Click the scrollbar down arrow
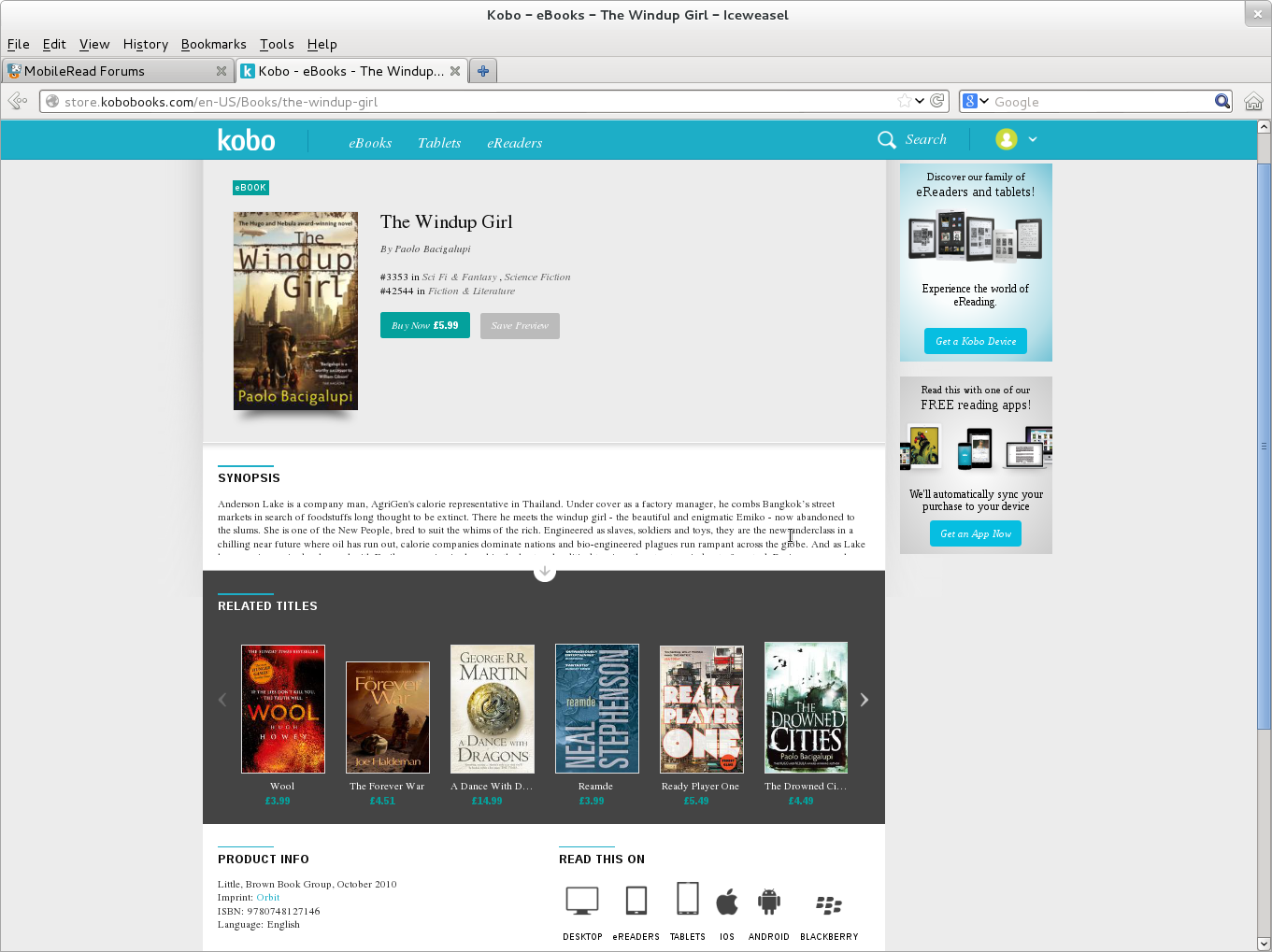The height and width of the screenshot is (952, 1272). pyautogui.click(x=1265, y=944)
